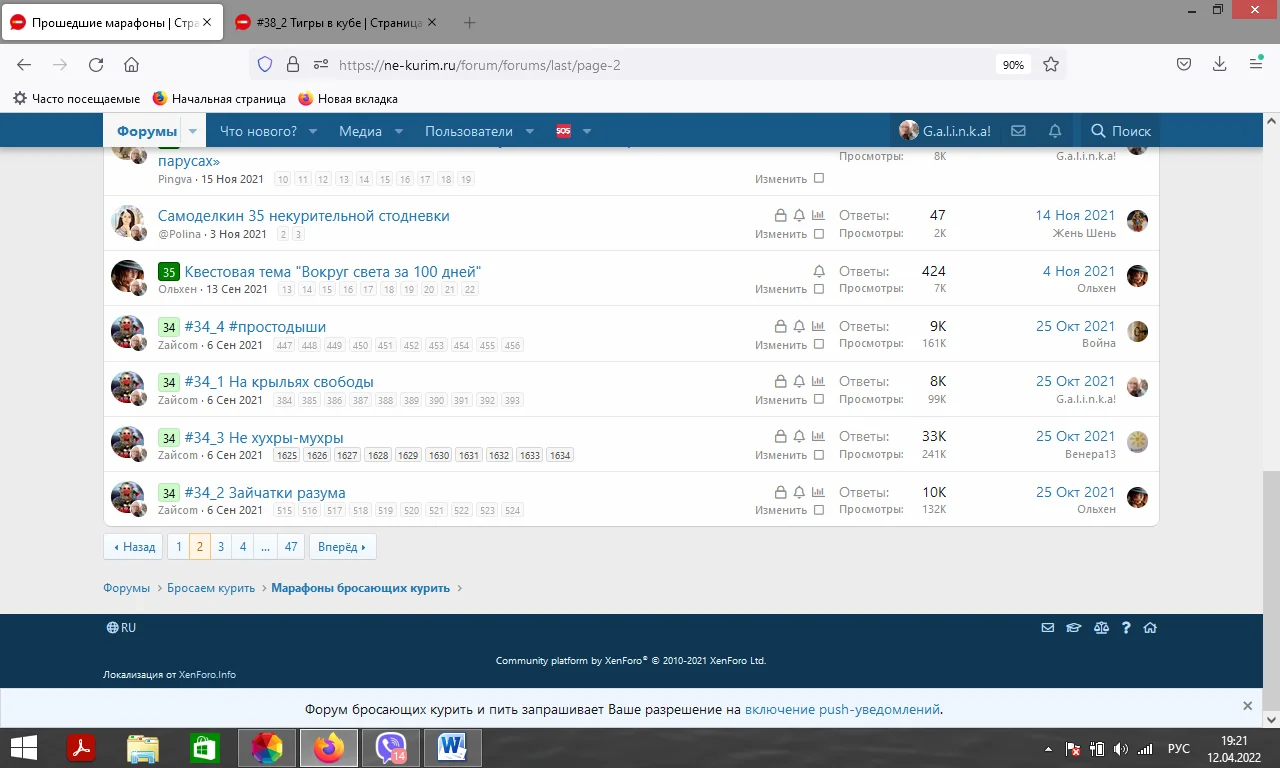Tick the checkbox for Самоделкин 35 thread
Screen dimensions: 1280x768
[819, 234]
